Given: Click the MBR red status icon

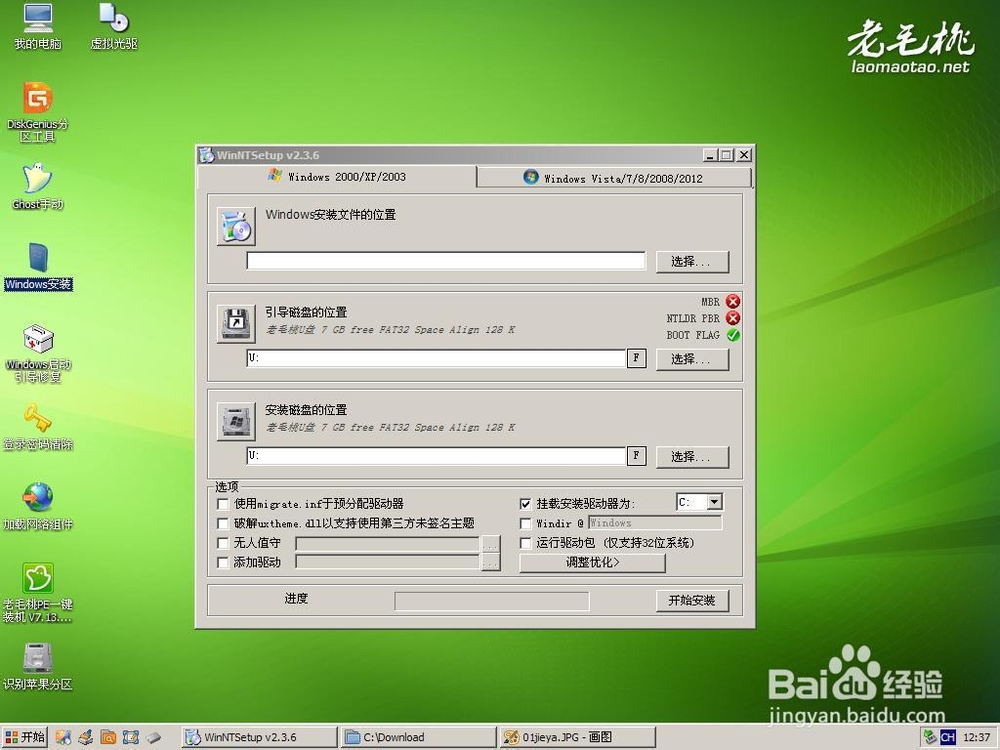Looking at the screenshot, I should click(x=733, y=302).
